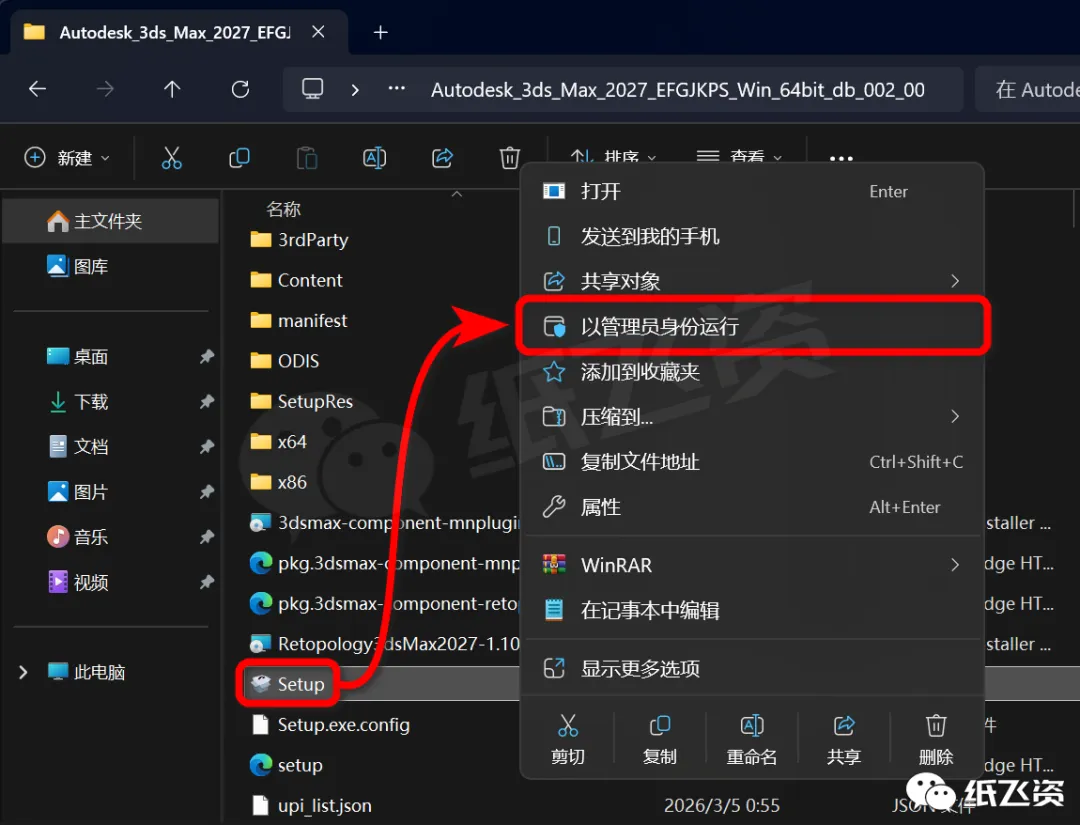1080x825 pixels.
Task: Close the Autodesk_3ds_Max_2027 tab
Action: 318,32
